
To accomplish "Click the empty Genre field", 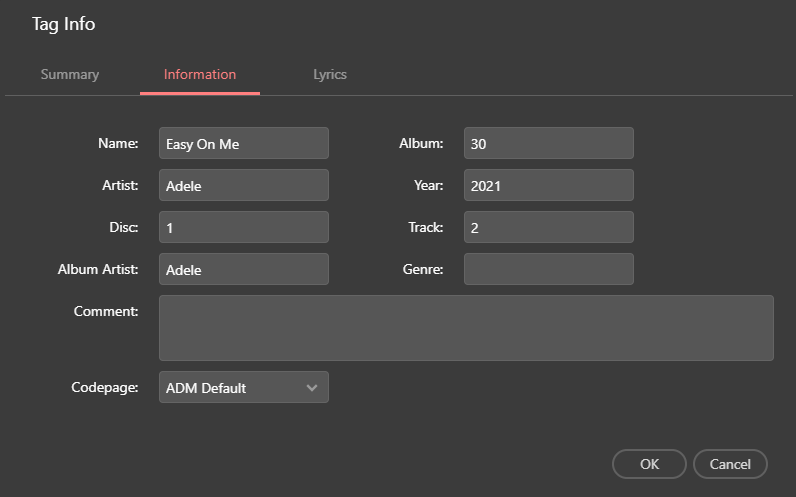I will (x=549, y=269).
